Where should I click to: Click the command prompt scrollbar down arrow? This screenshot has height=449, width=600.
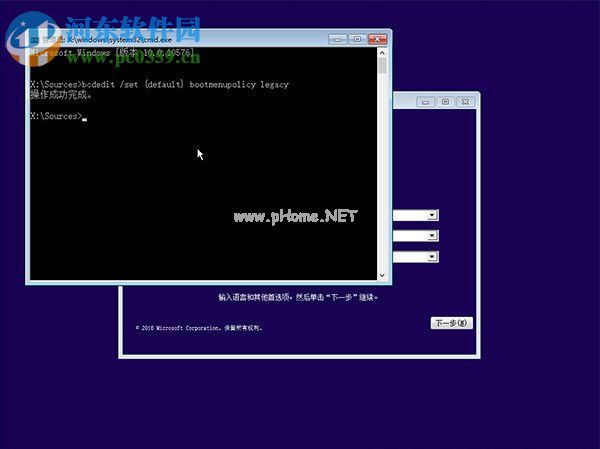[x=383, y=273]
